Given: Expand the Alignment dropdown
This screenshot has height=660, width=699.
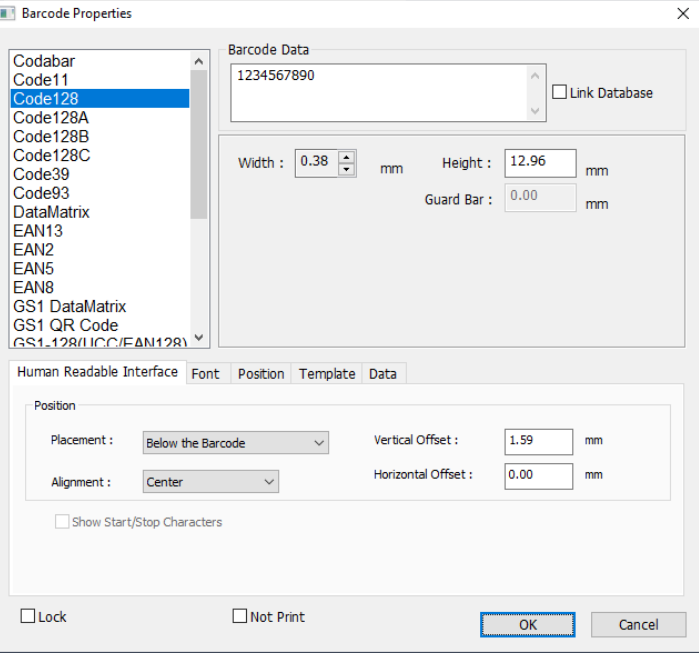Looking at the screenshot, I should (210, 482).
